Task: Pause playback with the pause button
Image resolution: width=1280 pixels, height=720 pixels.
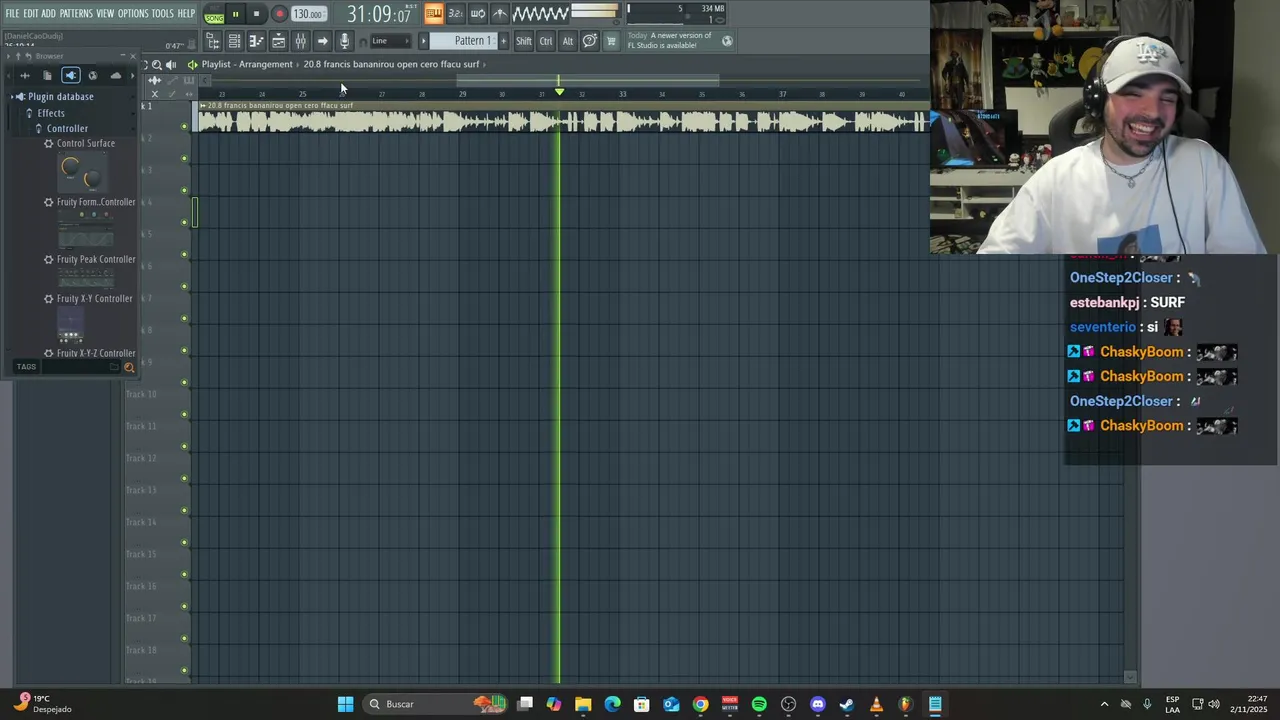Action: point(235,14)
